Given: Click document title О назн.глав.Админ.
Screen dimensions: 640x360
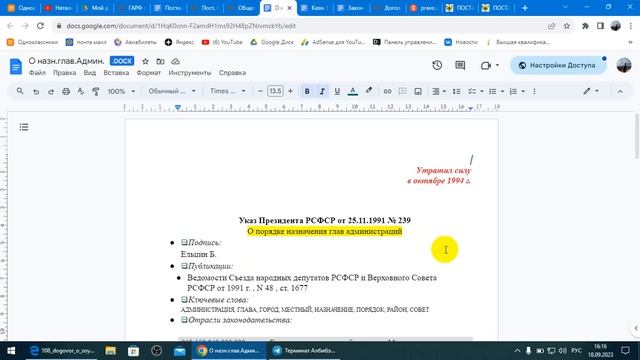Looking at the screenshot, I should (x=66, y=61).
